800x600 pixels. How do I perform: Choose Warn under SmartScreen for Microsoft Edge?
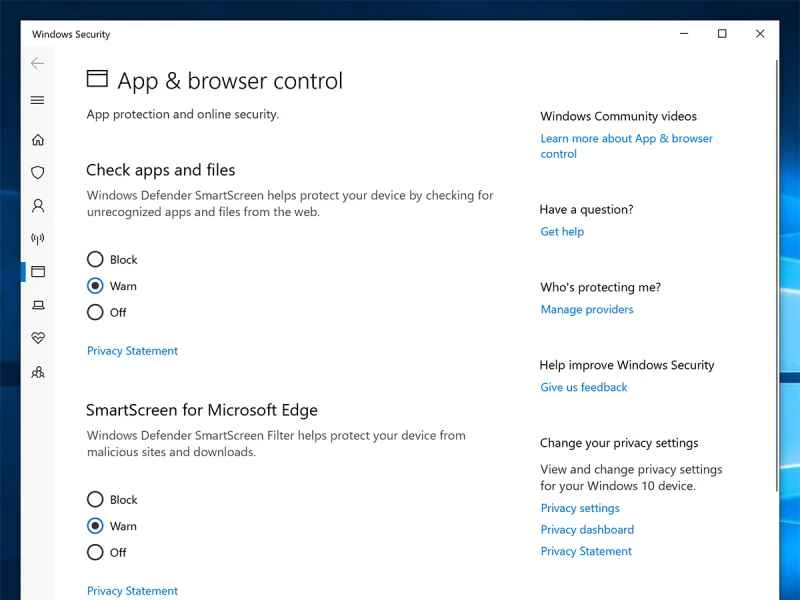click(x=95, y=526)
